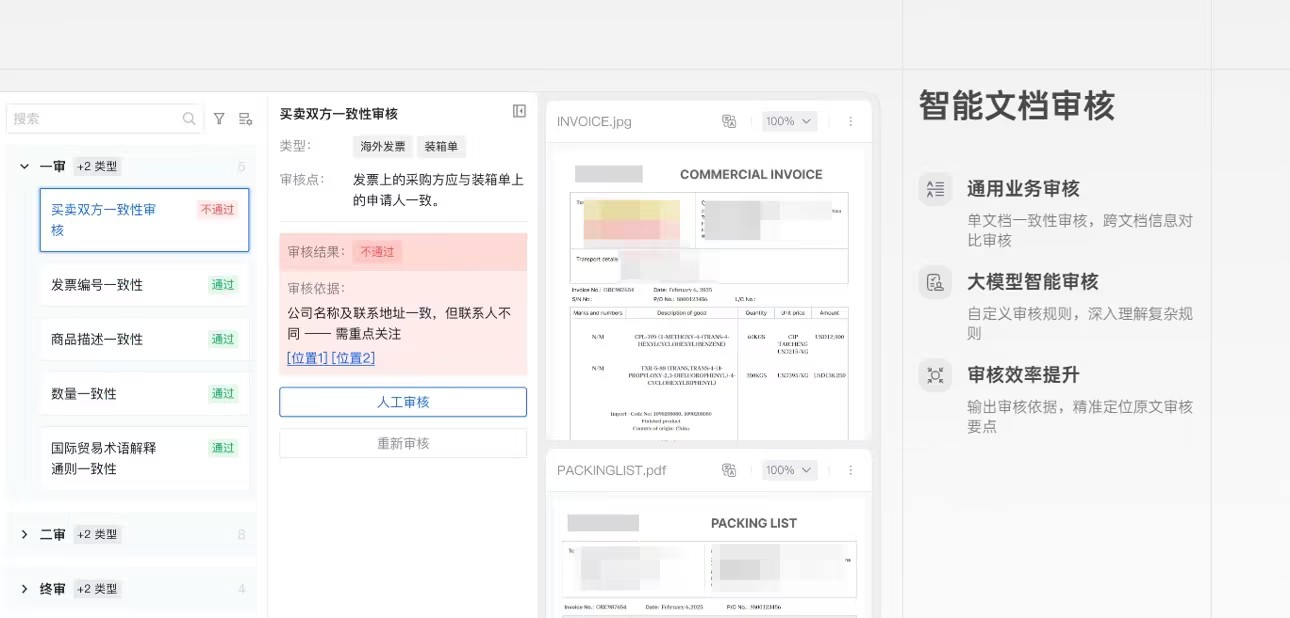Collapse the detail panel via sidebar icon
Viewport: 1290px width, 618px height.
click(519, 111)
